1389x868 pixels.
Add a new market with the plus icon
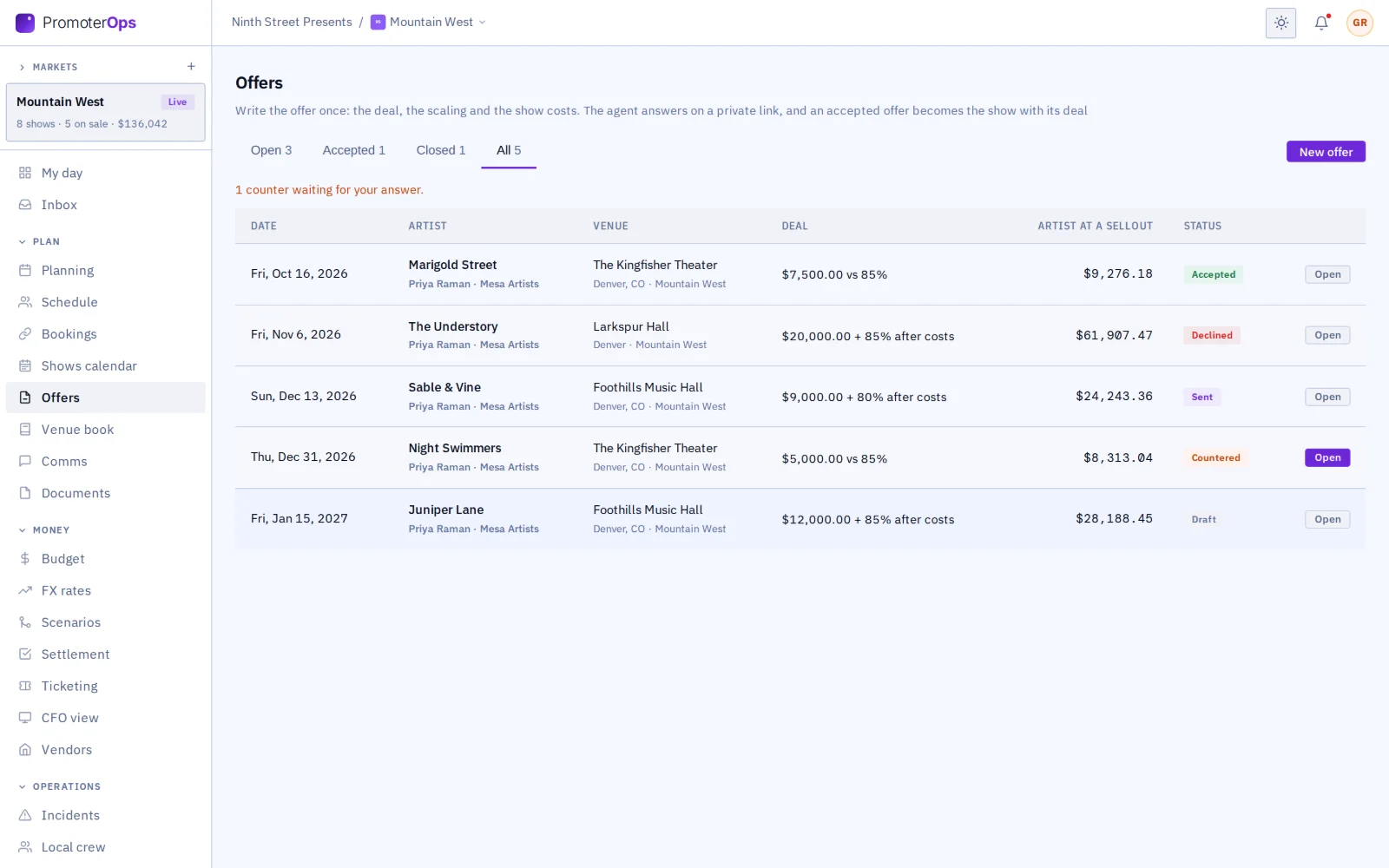coord(191,67)
